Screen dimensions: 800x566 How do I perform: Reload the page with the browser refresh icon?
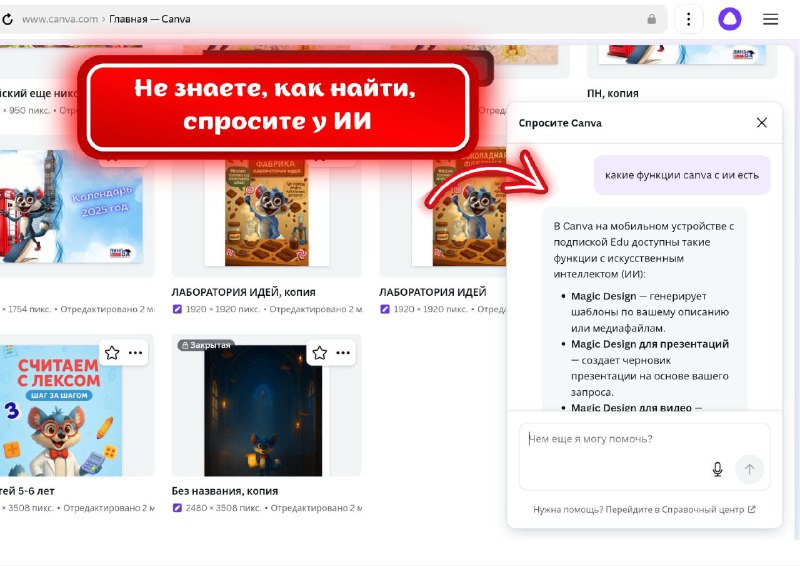(7, 19)
